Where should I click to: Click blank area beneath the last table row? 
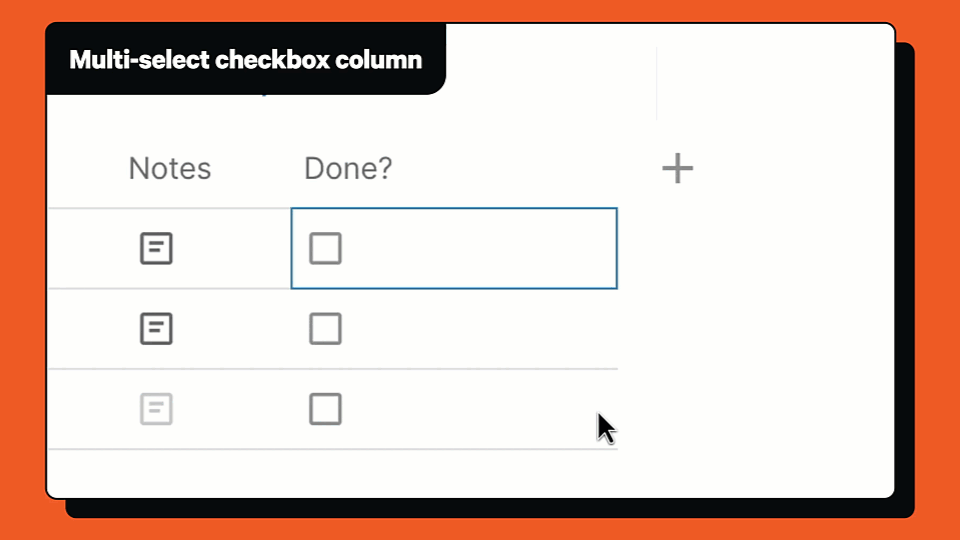pyautogui.click(x=332, y=473)
